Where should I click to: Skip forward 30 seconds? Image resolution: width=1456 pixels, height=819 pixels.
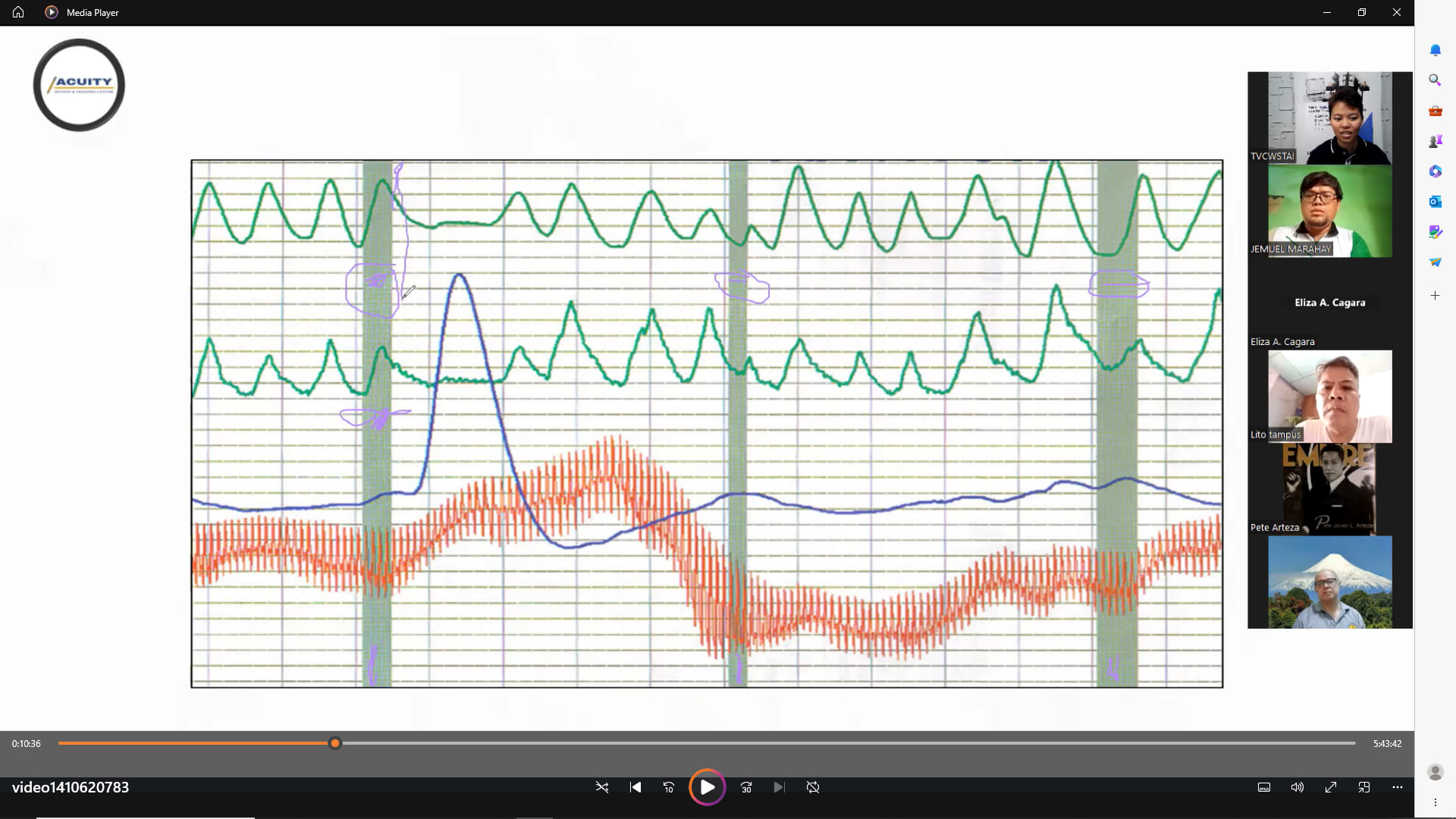pyautogui.click(x=746, y=787)
